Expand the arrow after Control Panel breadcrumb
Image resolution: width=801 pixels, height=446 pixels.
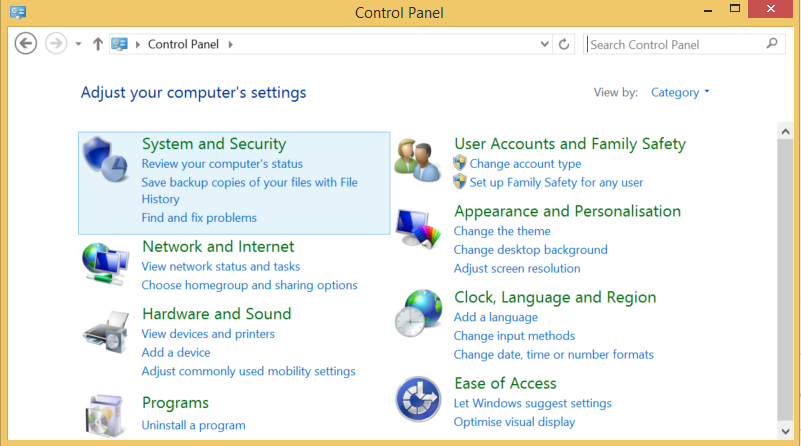tap(231, 44)
